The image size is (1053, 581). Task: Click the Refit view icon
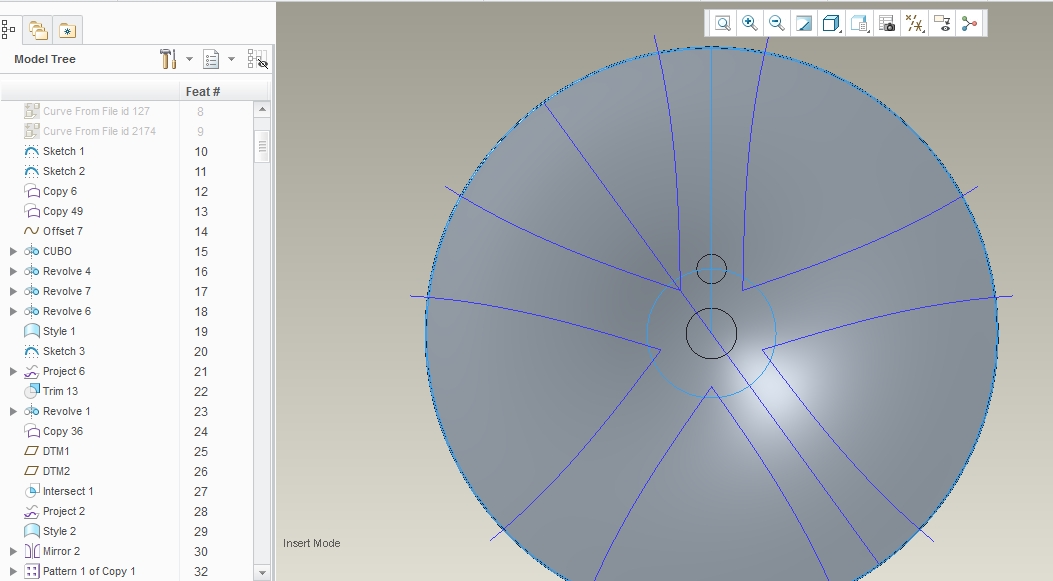(x=723, y=24)
